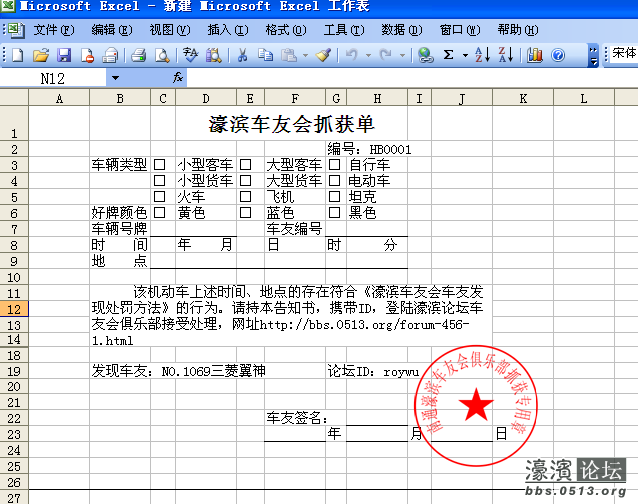Insert a hyperlink with the globe icon

click(426, 55)
